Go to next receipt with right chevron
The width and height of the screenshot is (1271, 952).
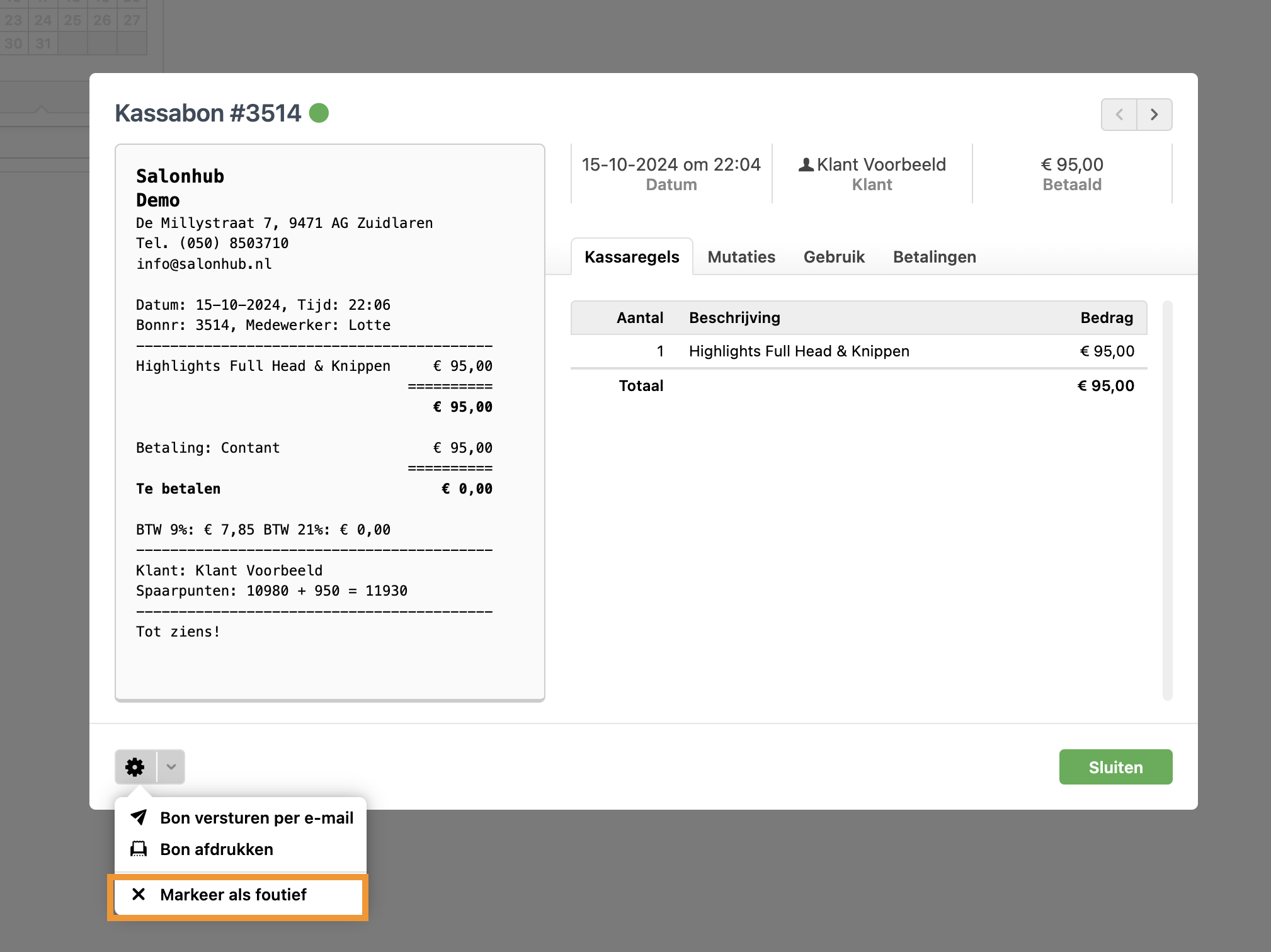[1154, 115]
